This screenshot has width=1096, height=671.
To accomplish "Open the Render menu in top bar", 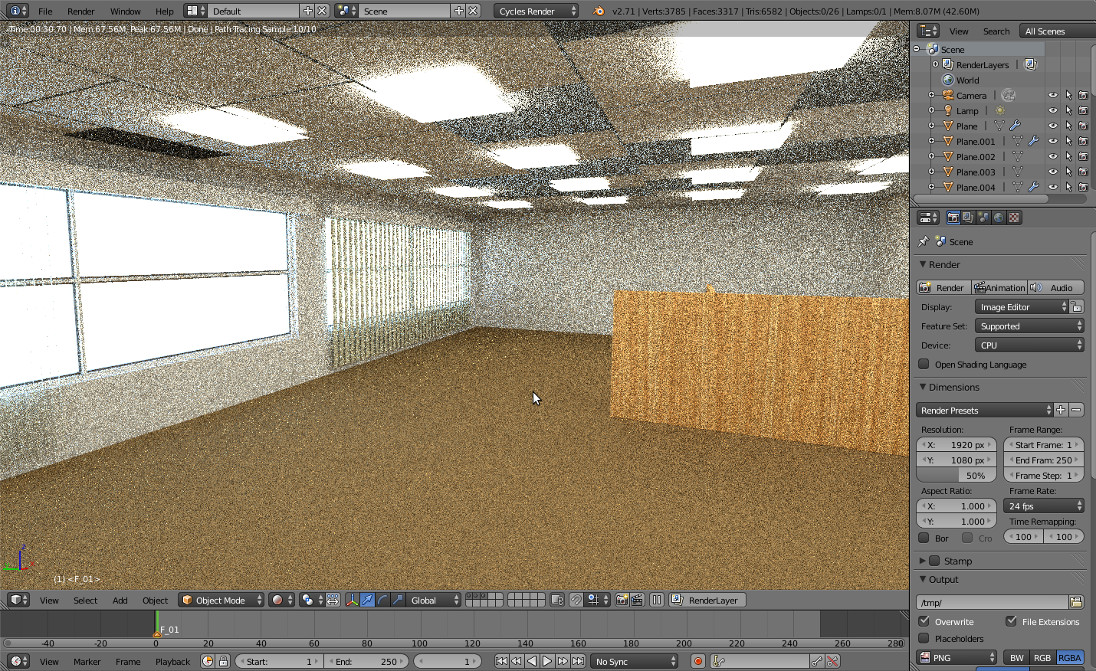I will pyautogui.click(x=81, y=11).
